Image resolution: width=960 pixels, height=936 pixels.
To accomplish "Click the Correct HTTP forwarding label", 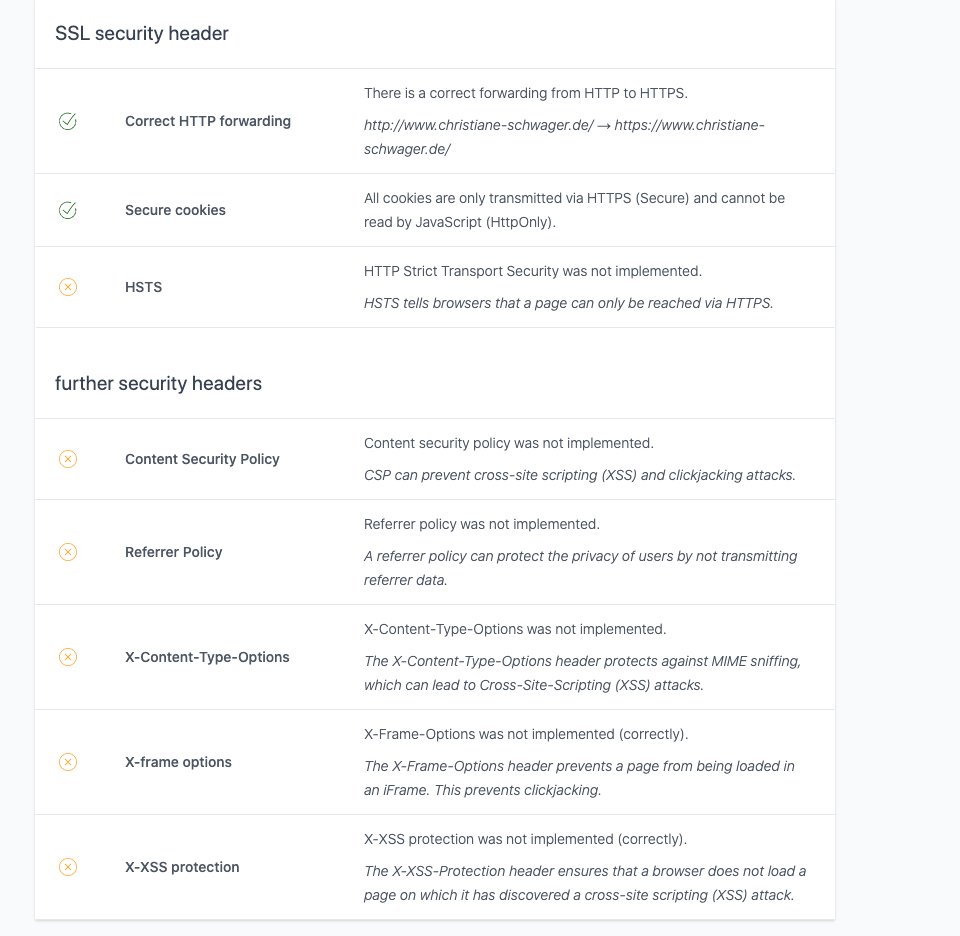I will tap(208, 121).
